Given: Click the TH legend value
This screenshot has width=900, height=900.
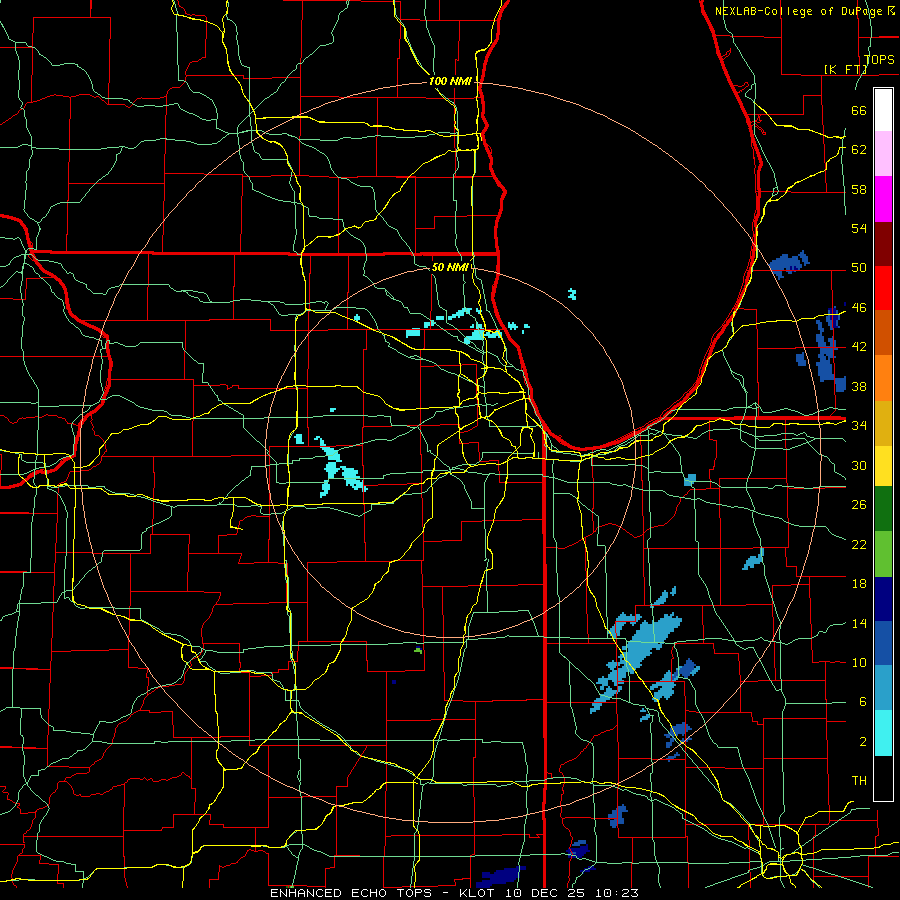Looking at the screenshot, I should [859, 781].
